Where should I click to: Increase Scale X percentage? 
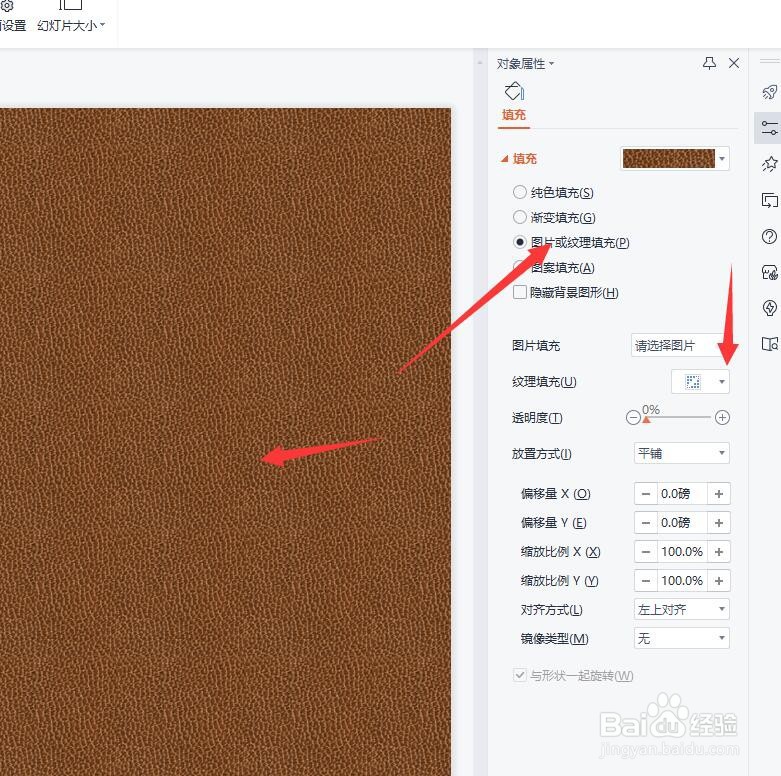(x=719, y=551)
